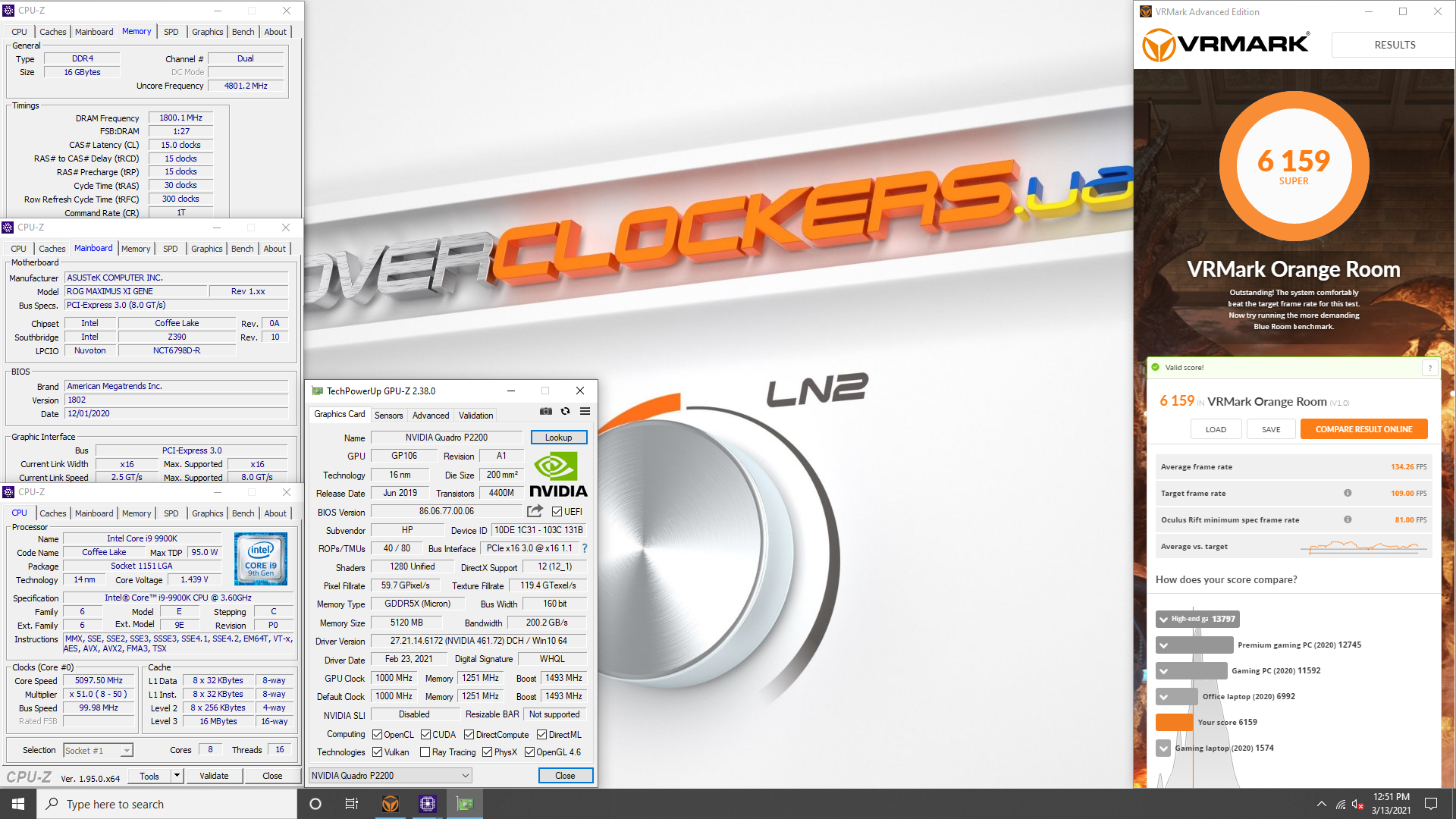Open Task View from the taskbar
The width and height of the screenshot is (1456, 819).
tap(351, 804)
